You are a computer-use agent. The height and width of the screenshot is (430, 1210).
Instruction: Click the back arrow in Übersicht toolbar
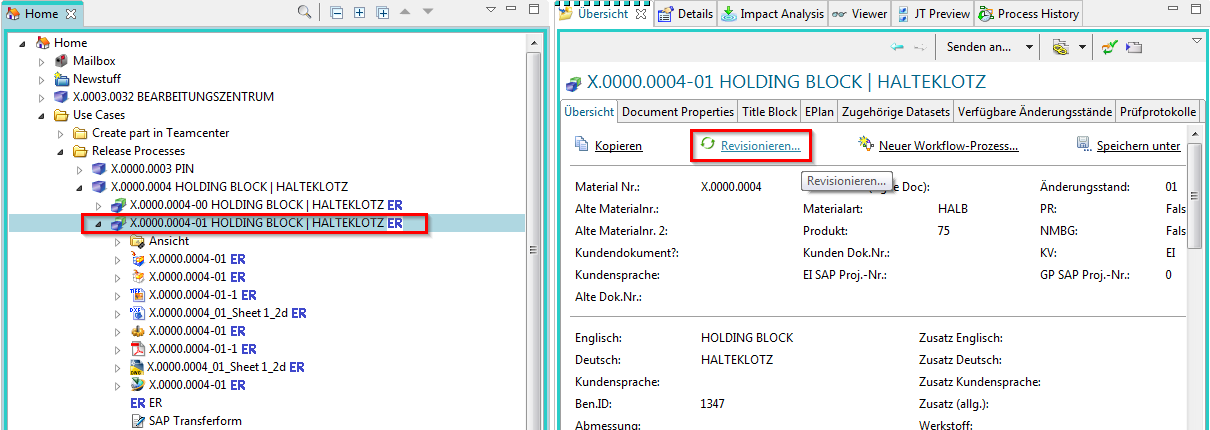coord(897,47)
